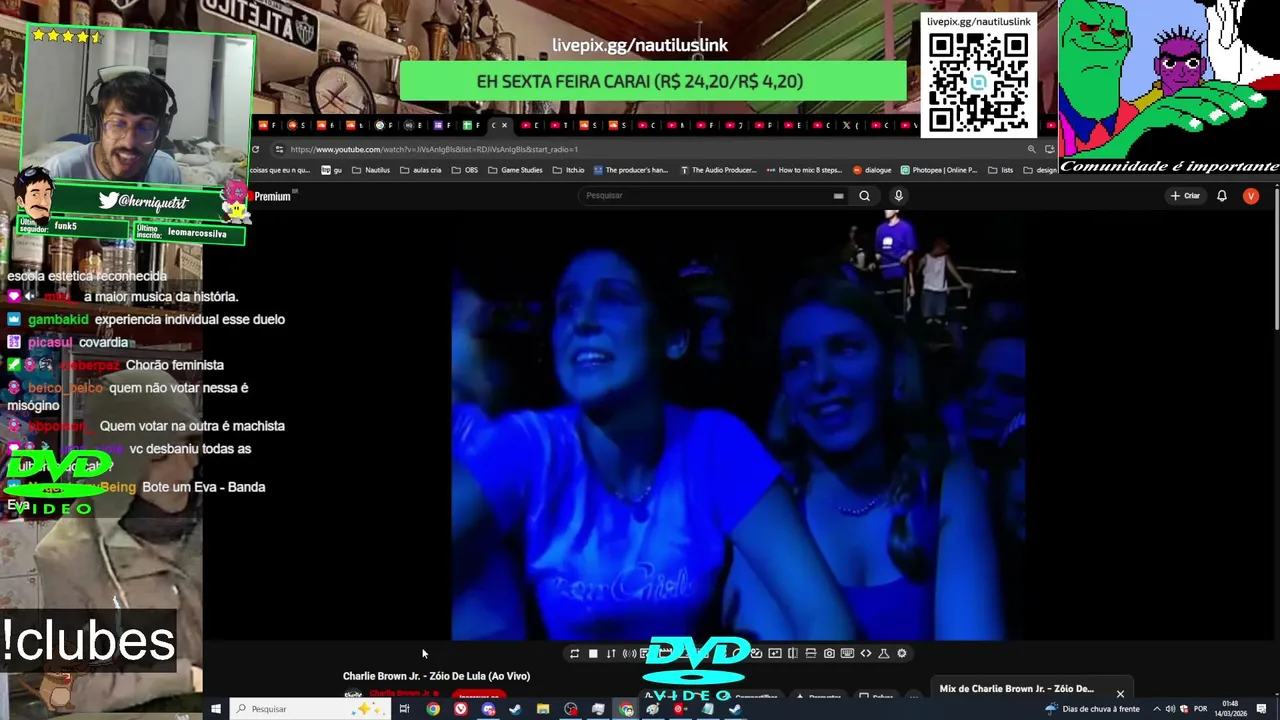Click Mix de Charlie Brown Jr. playlist title

[1018, 689]
